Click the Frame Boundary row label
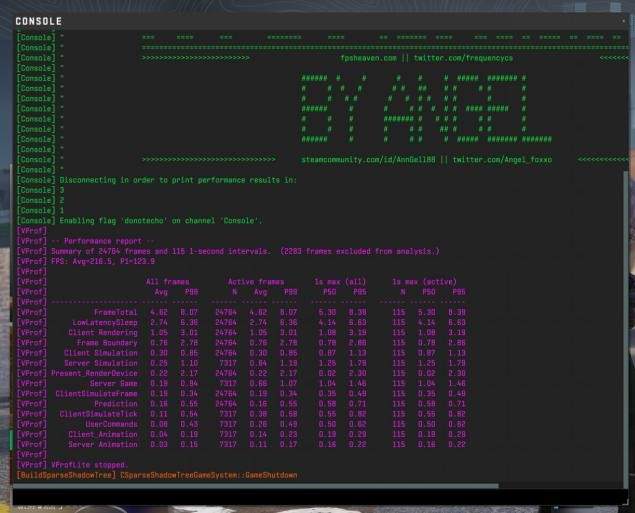The image size is (635, 513). pos(107,343)
